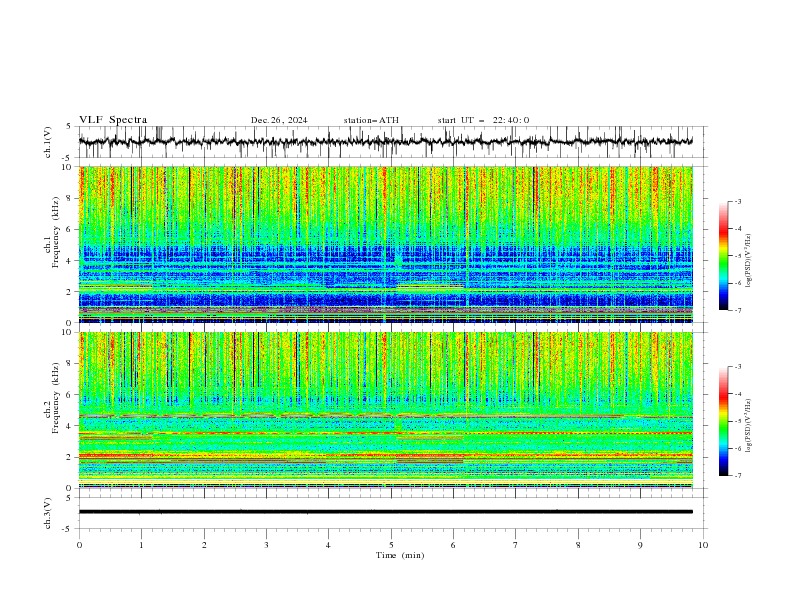This screenshot has width=792, height=612.
Task: Click the time-axis tick label "3"
Action: point(266,545)
